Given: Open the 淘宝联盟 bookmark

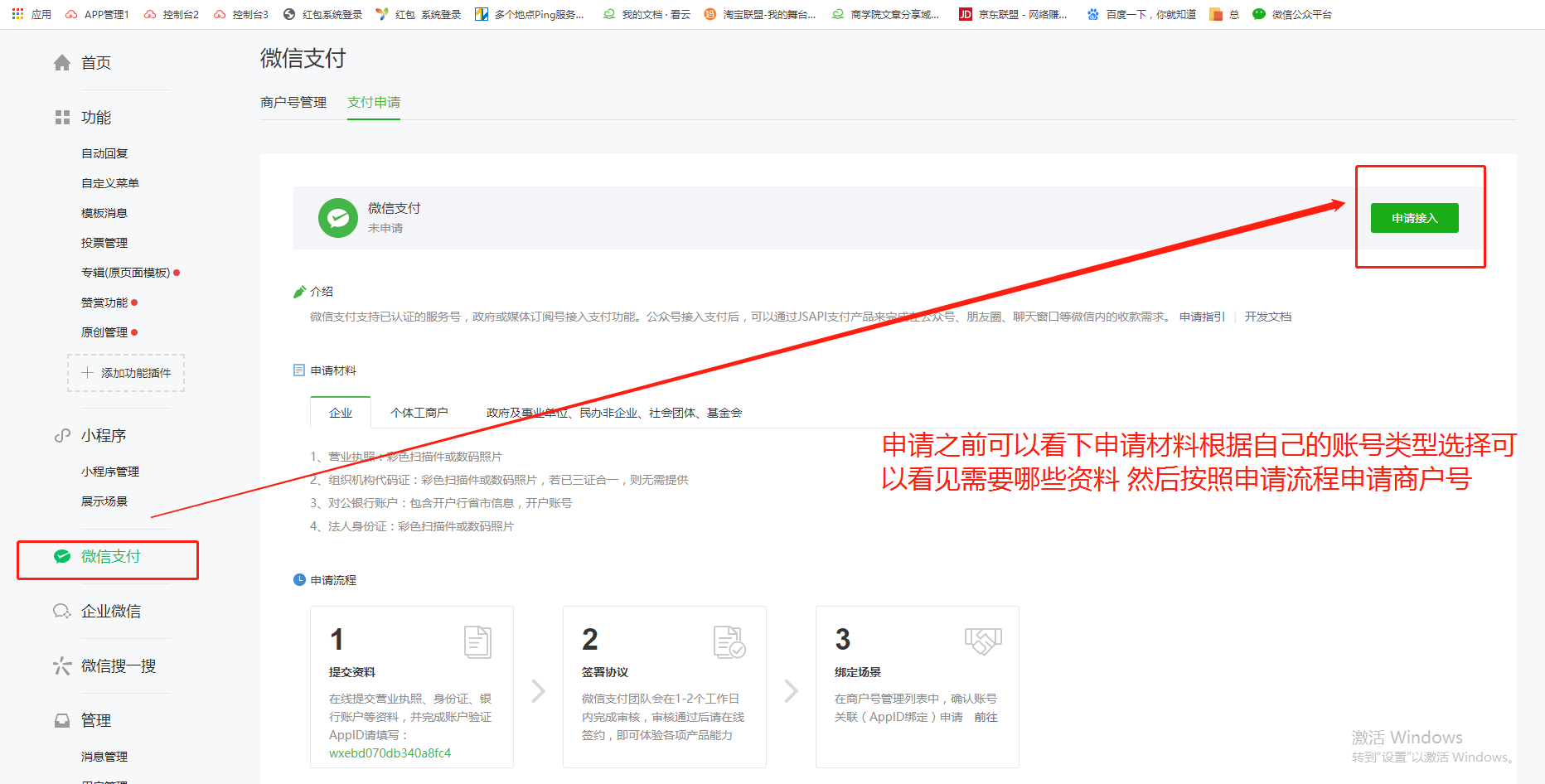Looking at the screenshot, I should 760,14.
